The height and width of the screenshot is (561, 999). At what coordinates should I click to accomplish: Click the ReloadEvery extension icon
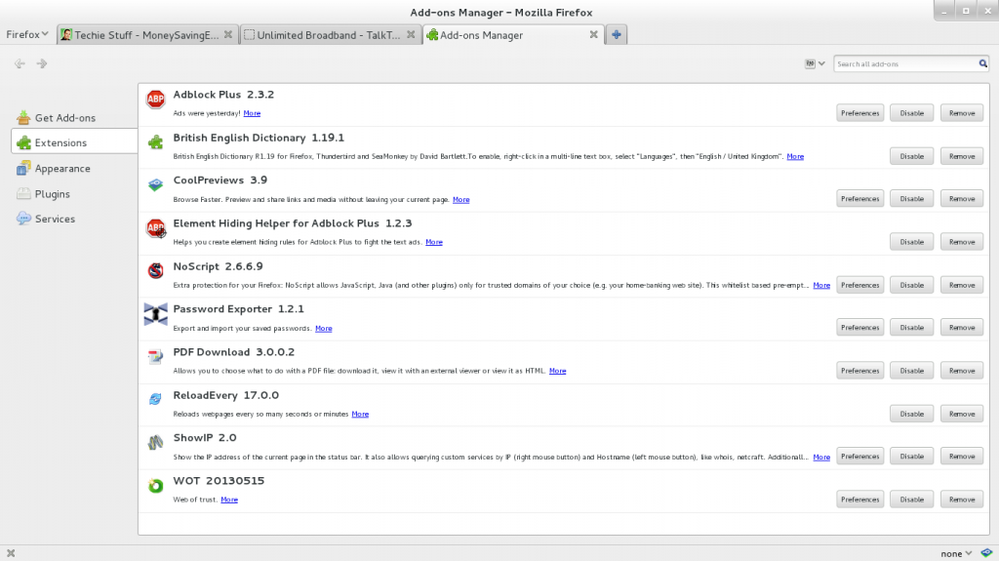coord(155,399)
